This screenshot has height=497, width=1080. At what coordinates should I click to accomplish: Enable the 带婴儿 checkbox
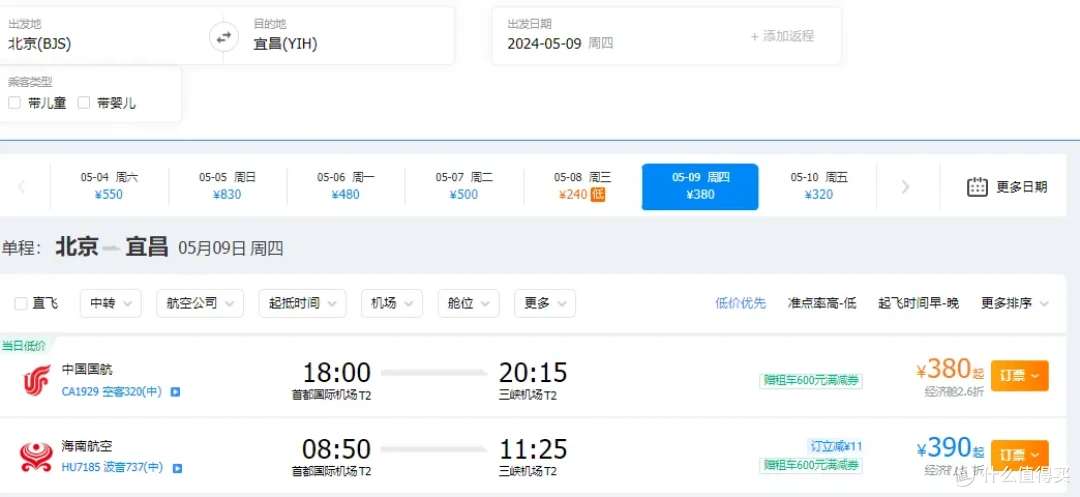click(x=84, y=103)
